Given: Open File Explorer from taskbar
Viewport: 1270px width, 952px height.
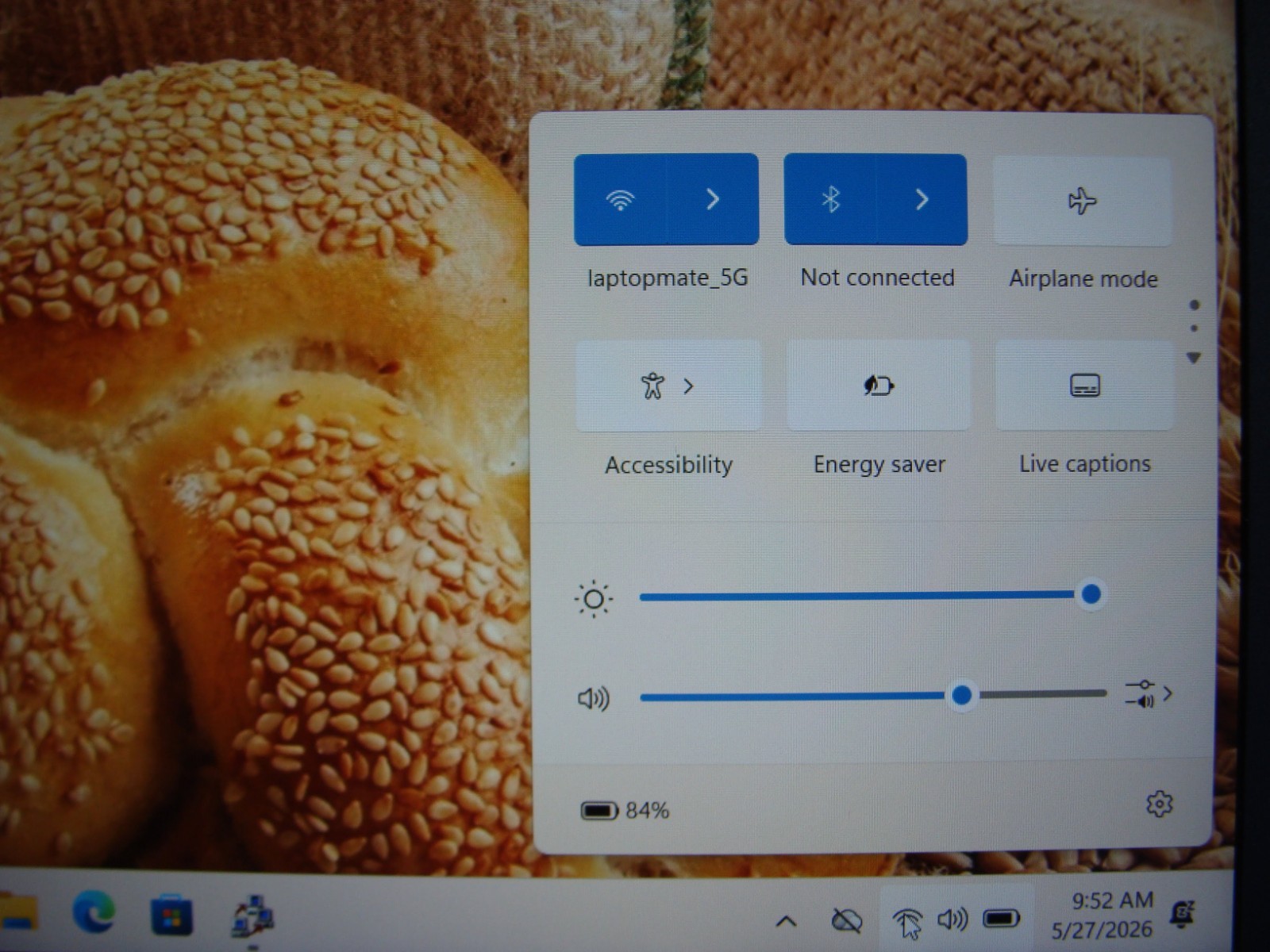Looking at the screenshot, I should click(17, 912).
